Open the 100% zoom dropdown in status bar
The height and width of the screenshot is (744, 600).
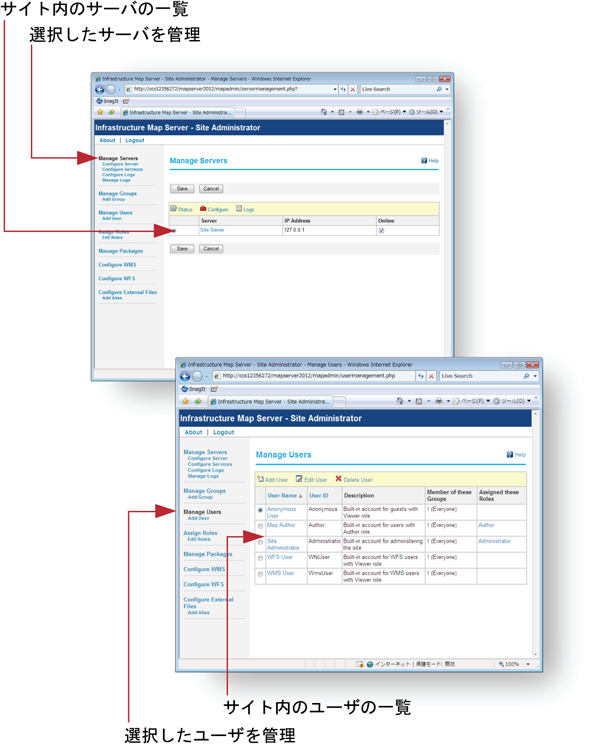pyautogui.click(x=528, y=664)
